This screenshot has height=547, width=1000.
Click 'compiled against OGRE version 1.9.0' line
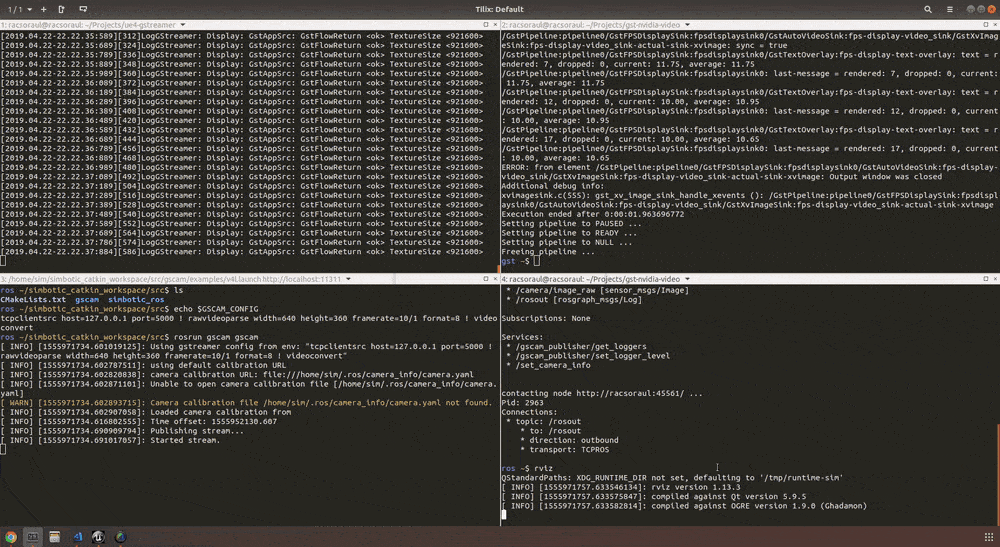[684, 506]
